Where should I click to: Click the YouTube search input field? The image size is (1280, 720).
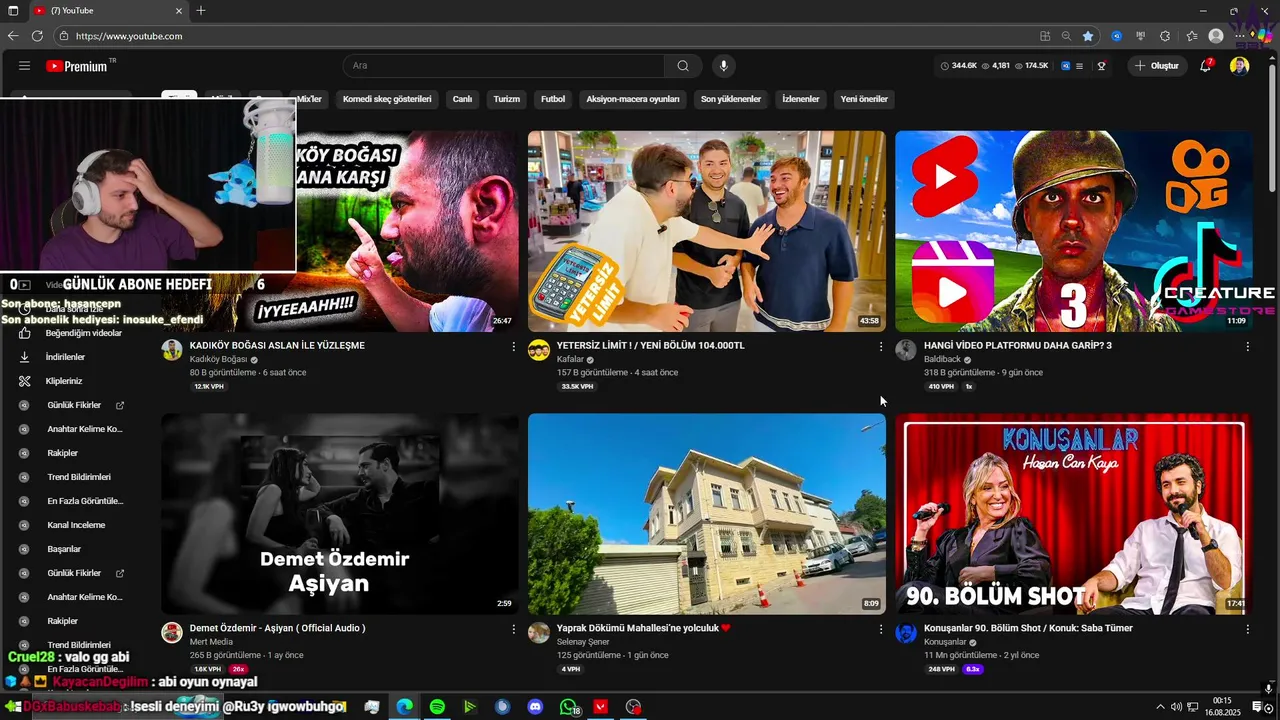pyautogui.click(x=504, y=66)
